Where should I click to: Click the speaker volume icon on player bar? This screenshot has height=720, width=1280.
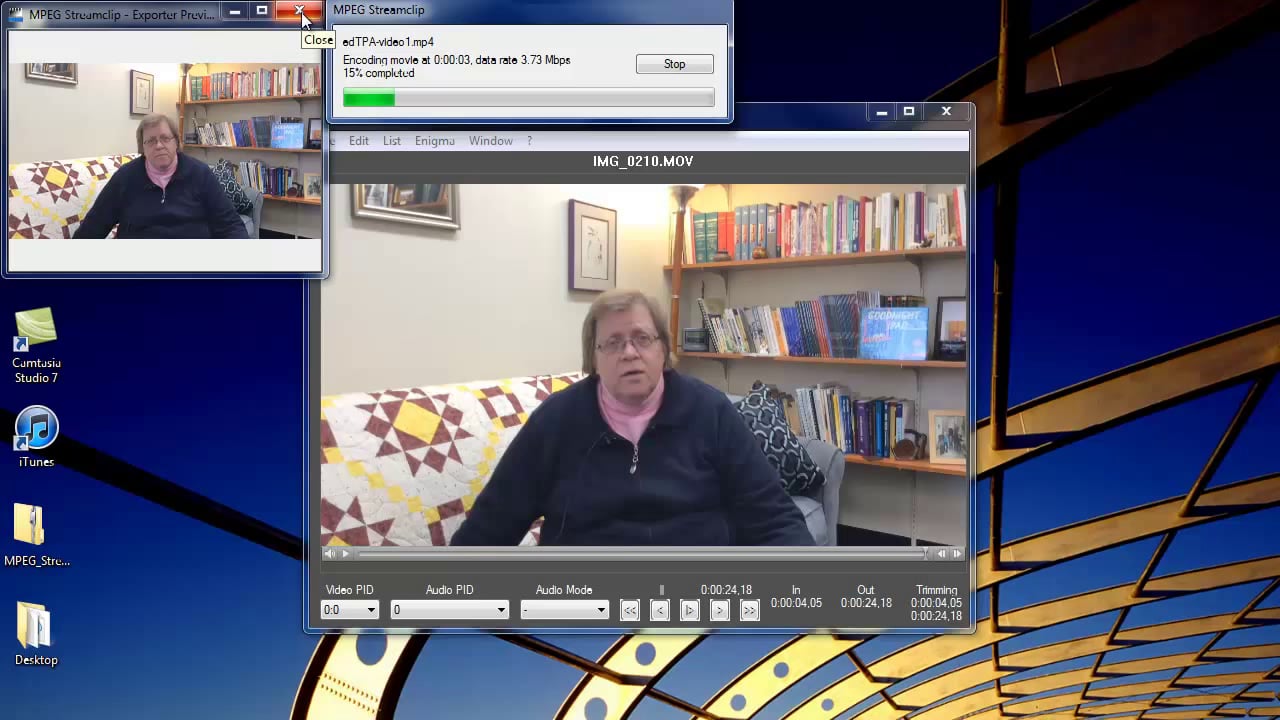(330, 553)
